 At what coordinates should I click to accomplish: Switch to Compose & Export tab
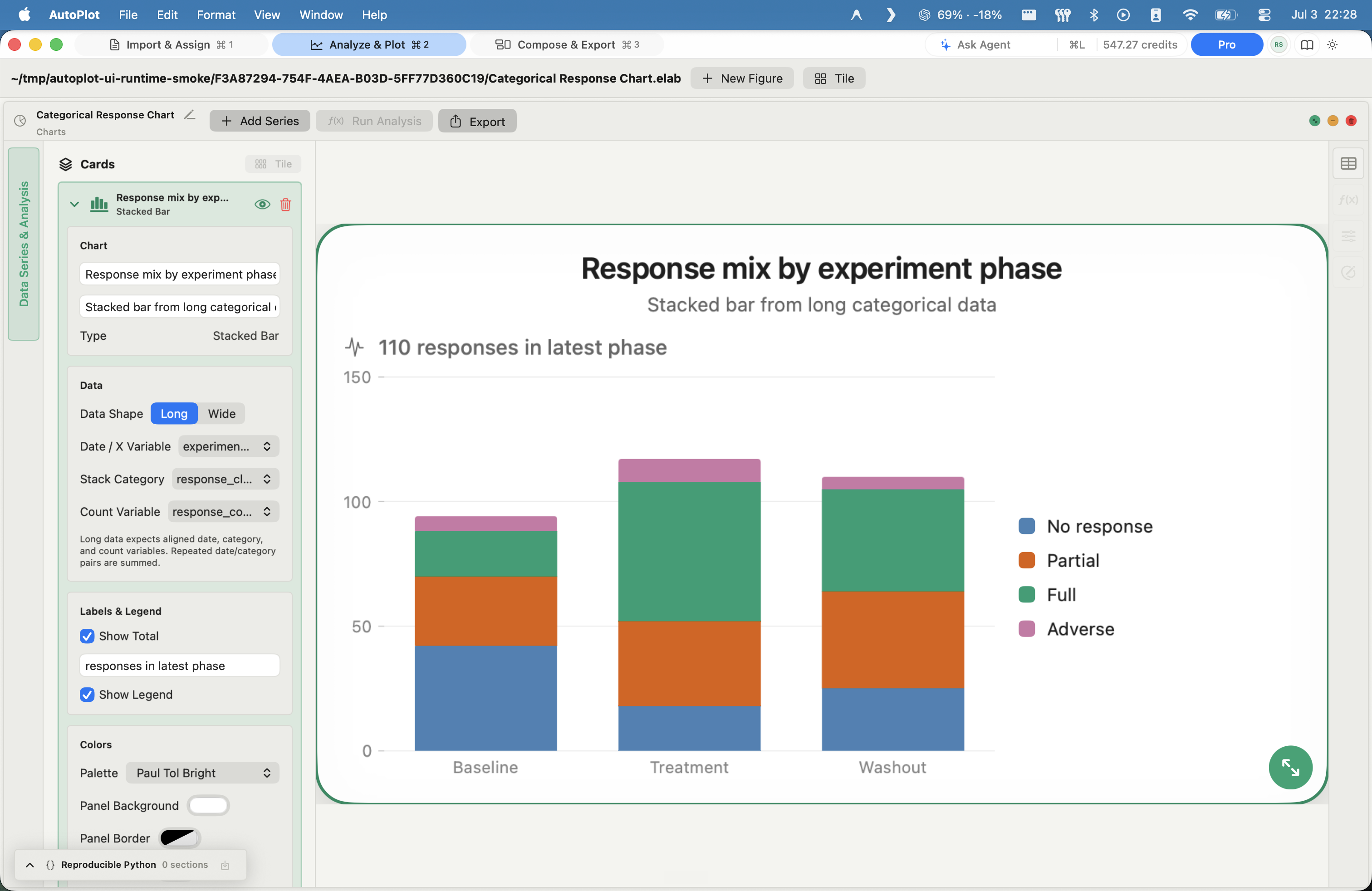click(x=567, y=44)
